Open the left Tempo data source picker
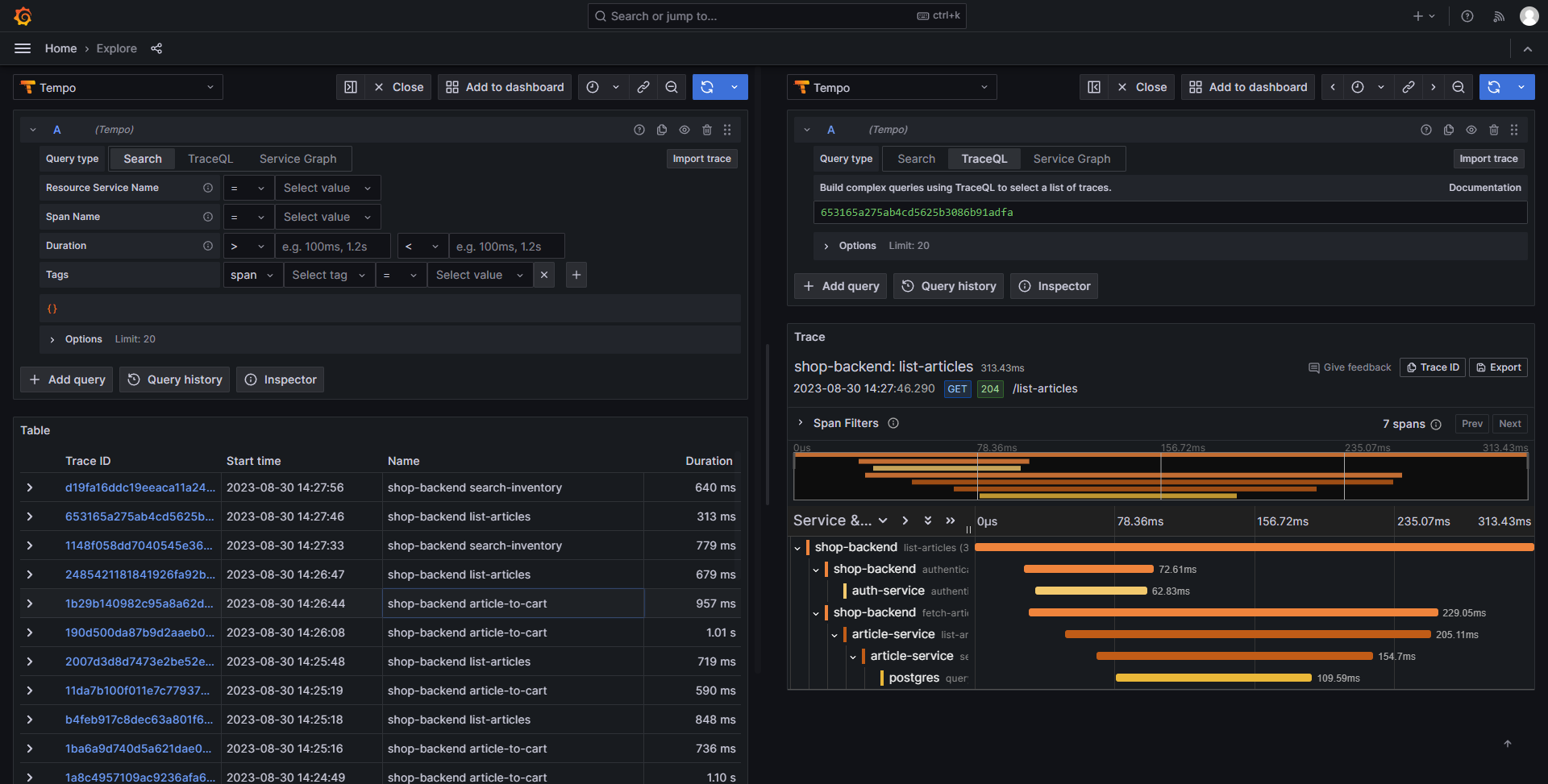Screen dimensions: 1548x784 tap(118, 87)
